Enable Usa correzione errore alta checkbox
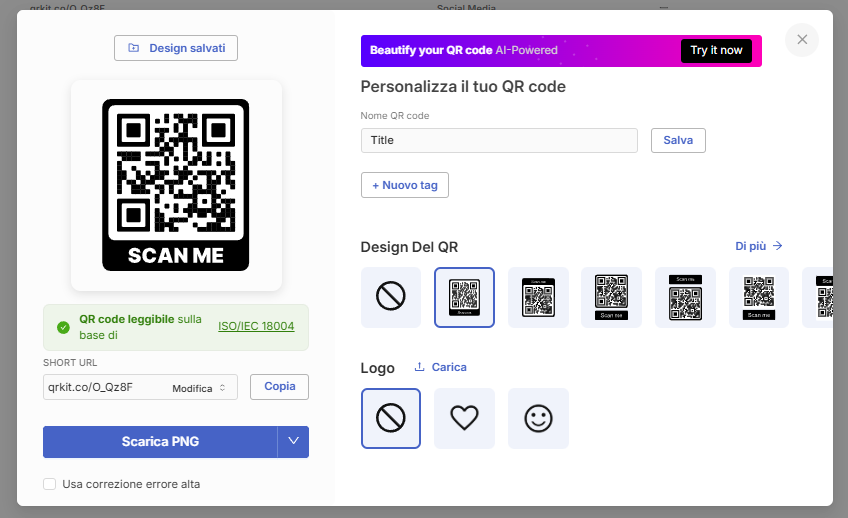This screenshot has width=848, height=518. coord(50,484)
